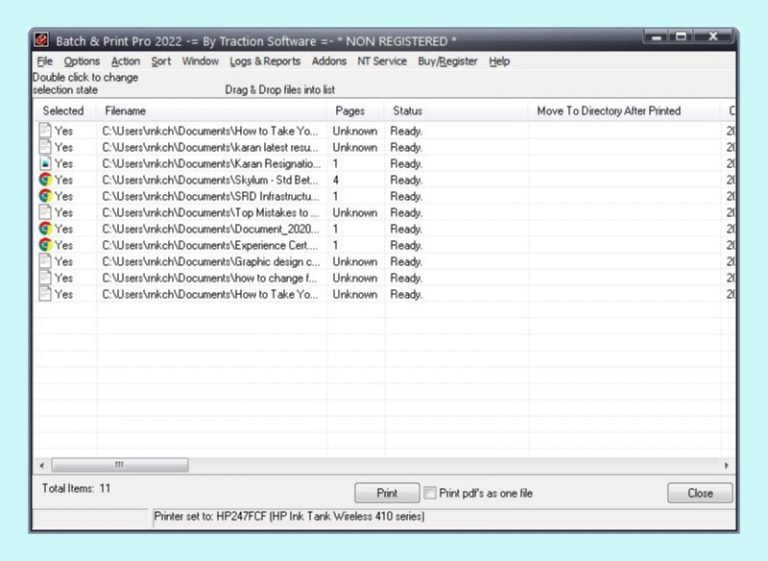Click the Selected column header
Image resolution: width=768 pixels, height=561 pixels.
pyautogui.click(x=64, y=111)
